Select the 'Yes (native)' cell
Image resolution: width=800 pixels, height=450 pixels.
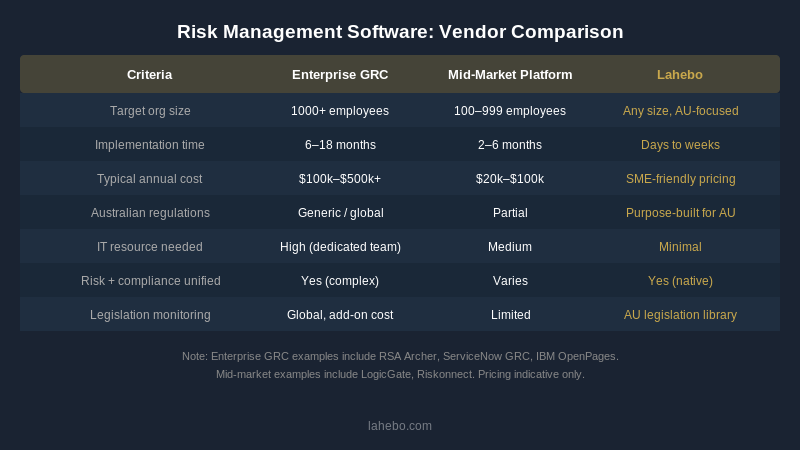click(680, 281)
